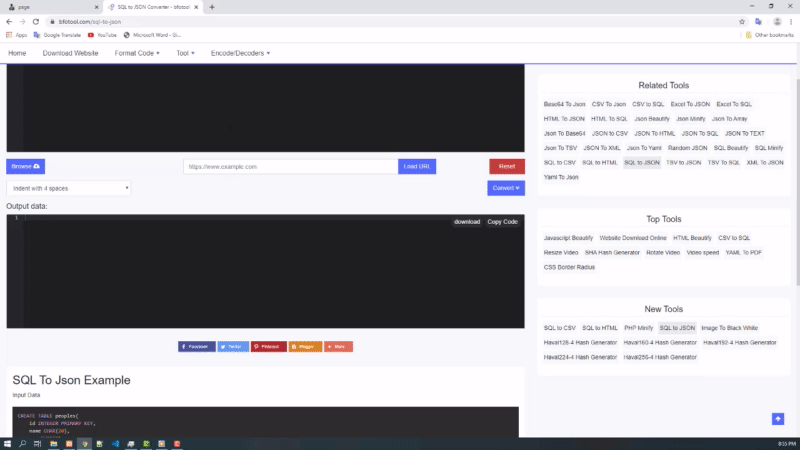Viewport: 800px width, 450px height.
Task: Click the Copy Code button
Action: 502,222
